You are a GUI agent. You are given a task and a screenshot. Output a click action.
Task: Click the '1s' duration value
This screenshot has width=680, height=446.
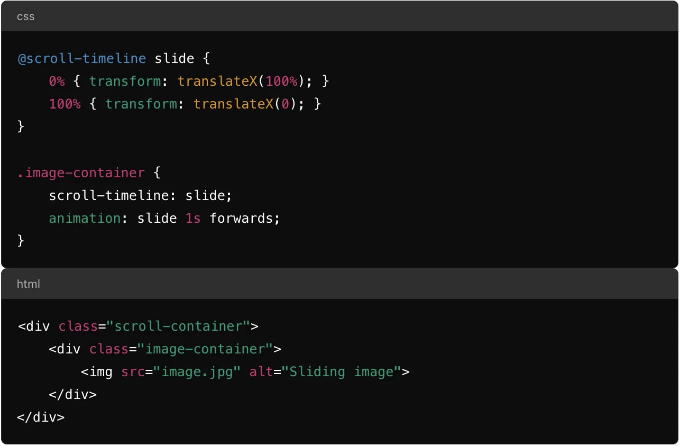[193, 218]
